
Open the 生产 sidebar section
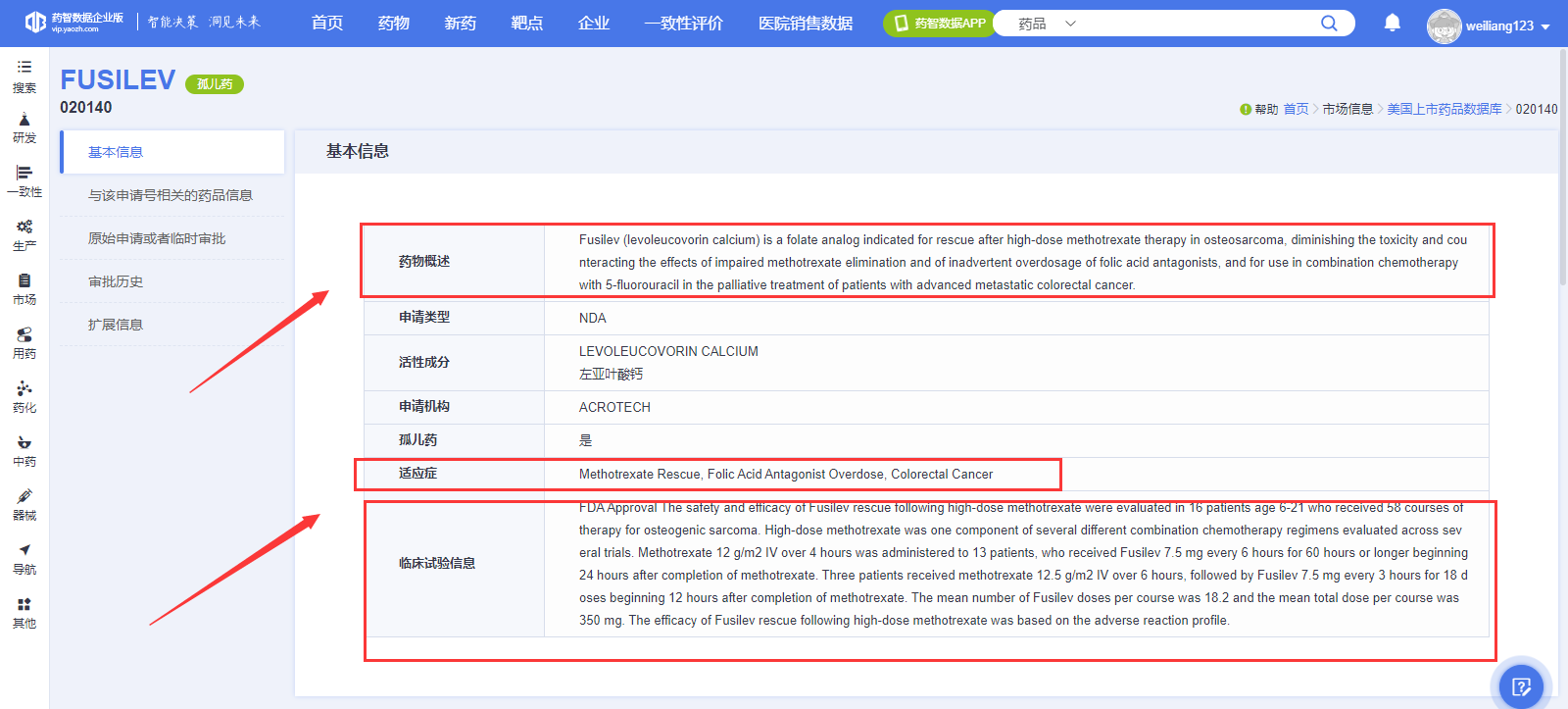24,235
